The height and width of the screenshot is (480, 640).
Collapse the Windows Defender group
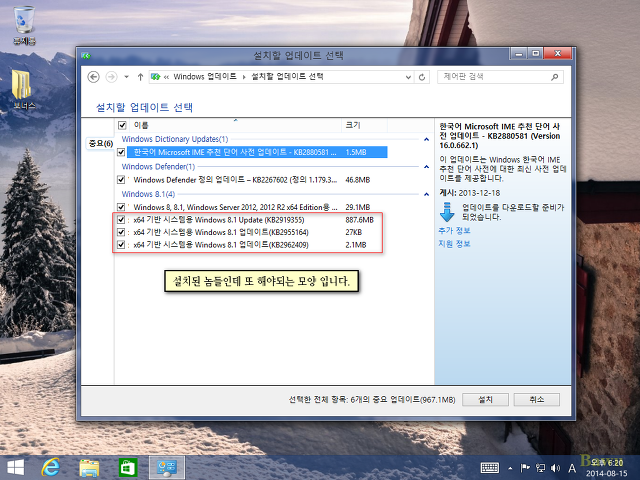pos(427,167)
